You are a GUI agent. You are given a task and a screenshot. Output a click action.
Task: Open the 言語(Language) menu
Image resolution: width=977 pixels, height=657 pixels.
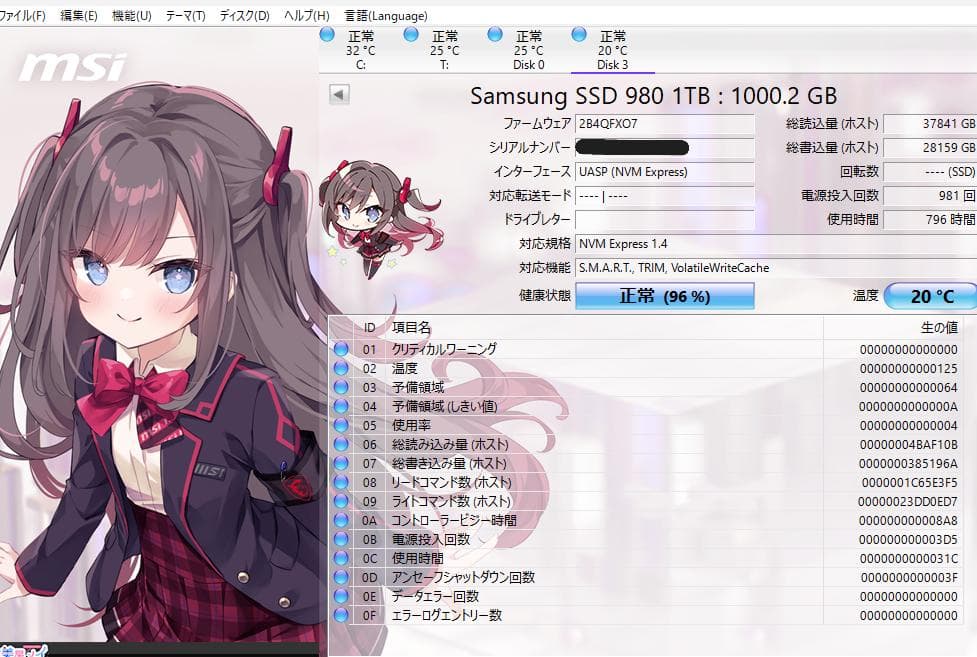(x=387, y=16)
